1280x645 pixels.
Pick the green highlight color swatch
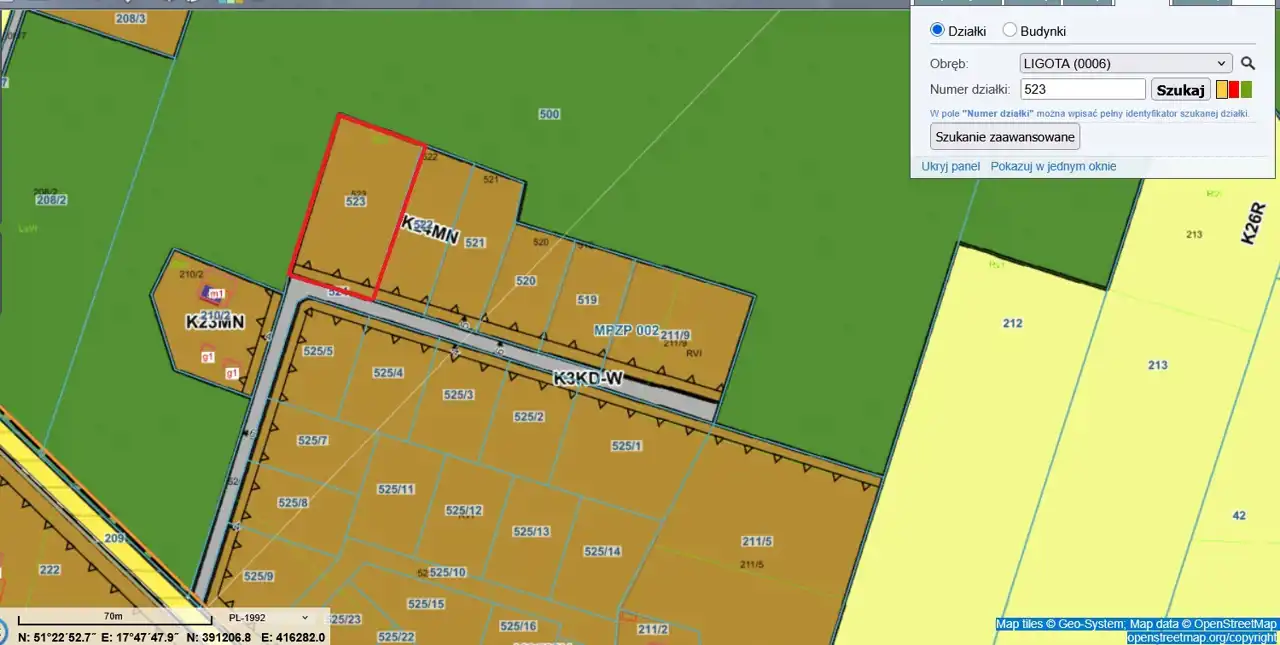tap(1246, 90)
